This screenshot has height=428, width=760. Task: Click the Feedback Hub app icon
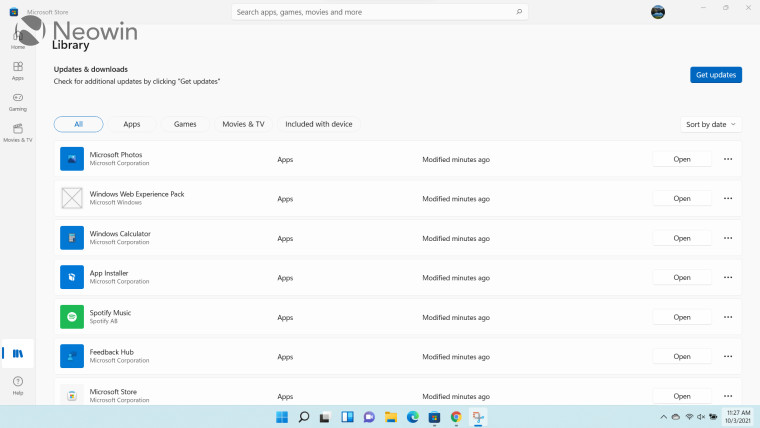point(72,356)
